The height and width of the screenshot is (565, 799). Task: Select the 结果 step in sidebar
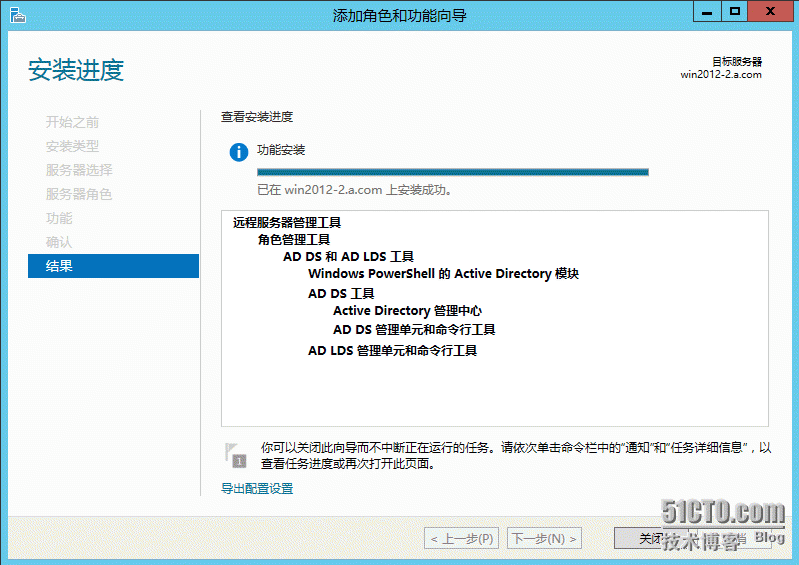point(113,266)
